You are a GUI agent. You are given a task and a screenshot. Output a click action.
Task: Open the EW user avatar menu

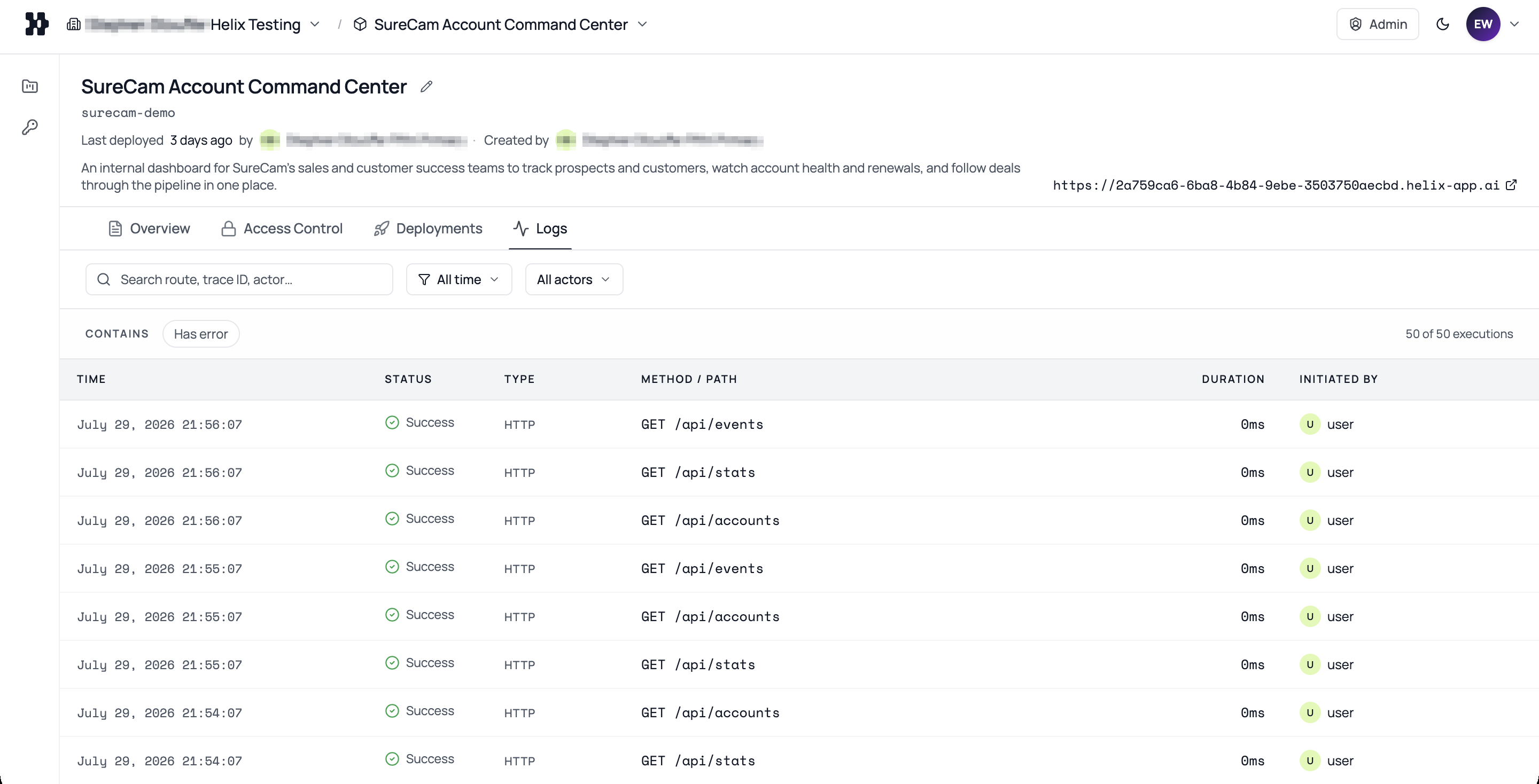1483,25
